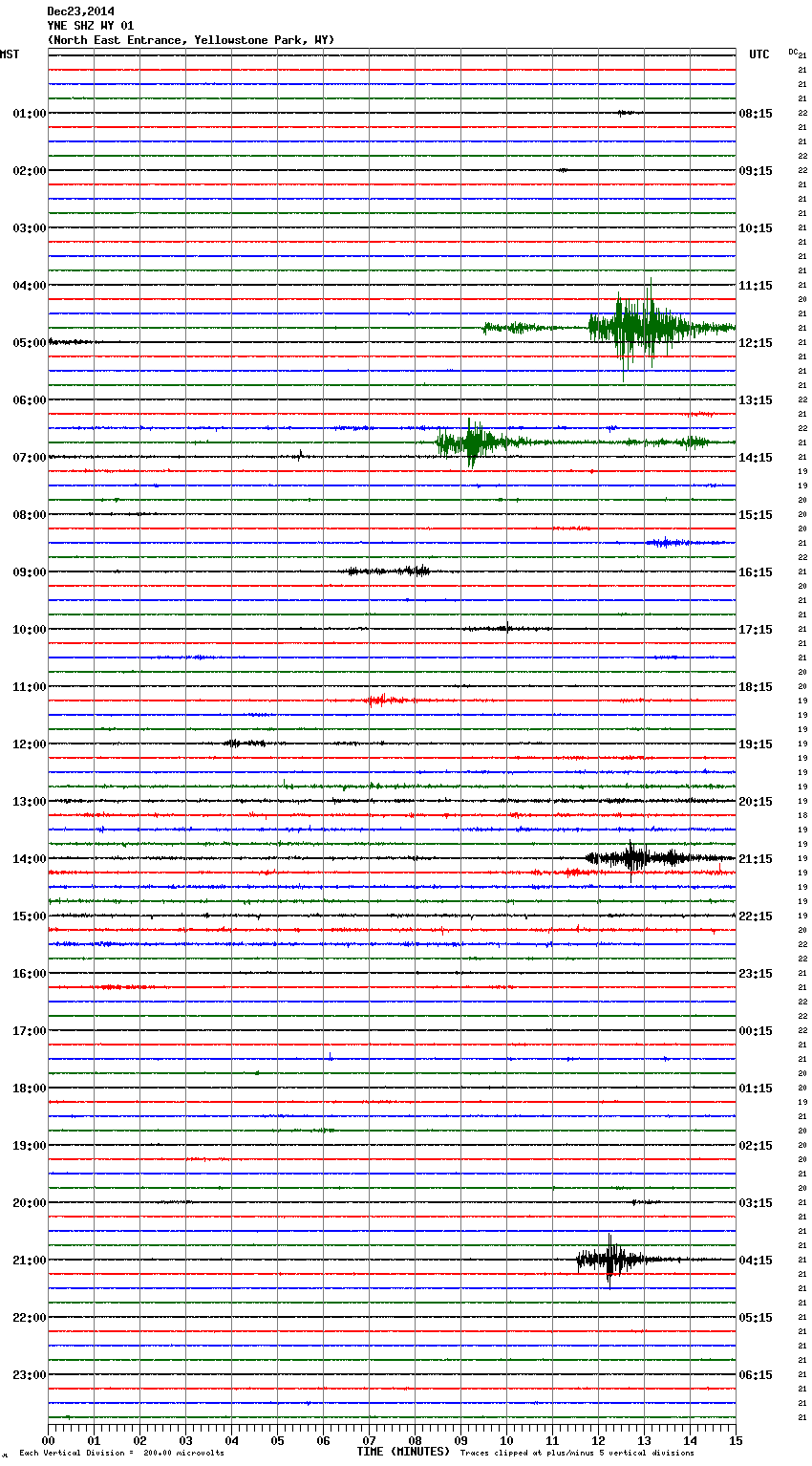Click minute 12 on the bottom axis

598,1440
